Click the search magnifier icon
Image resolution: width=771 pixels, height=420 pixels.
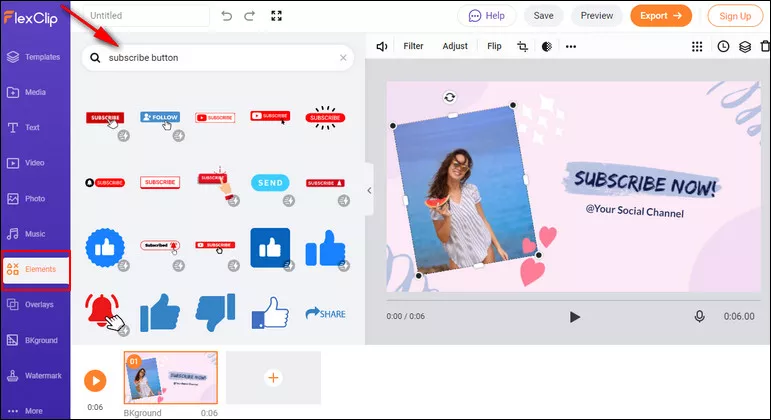point(95,58)
